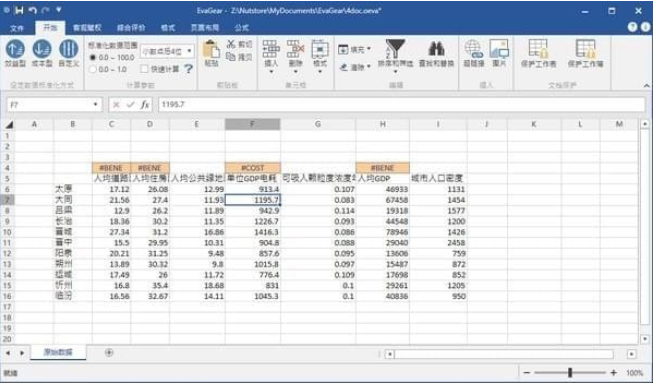Click vertical scrollbar down arrow
The image size is (653, 383).
tap(645, 339)
